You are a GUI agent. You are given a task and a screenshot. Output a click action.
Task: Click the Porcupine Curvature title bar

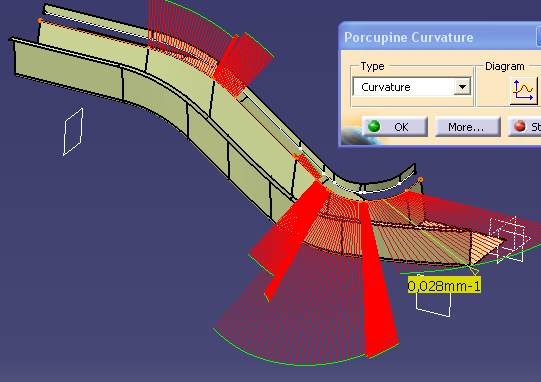pos(438,37)
